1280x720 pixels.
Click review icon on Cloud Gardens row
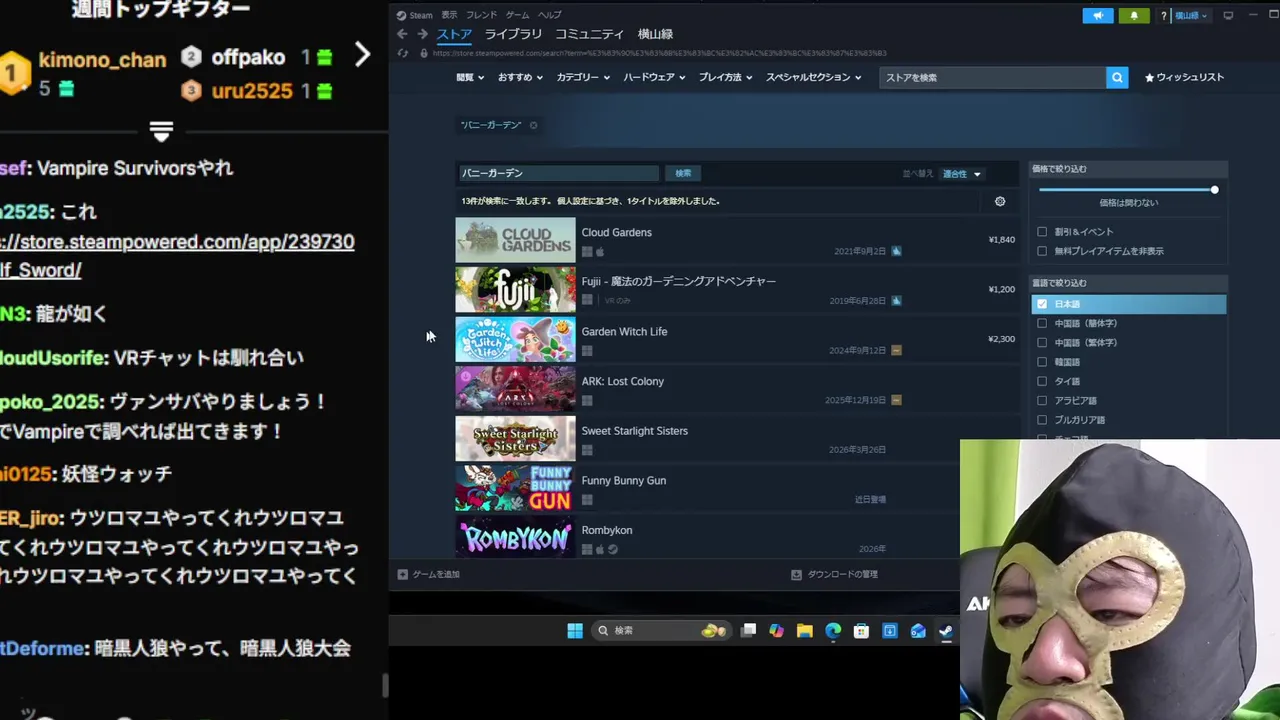click(x=896, y=251)
